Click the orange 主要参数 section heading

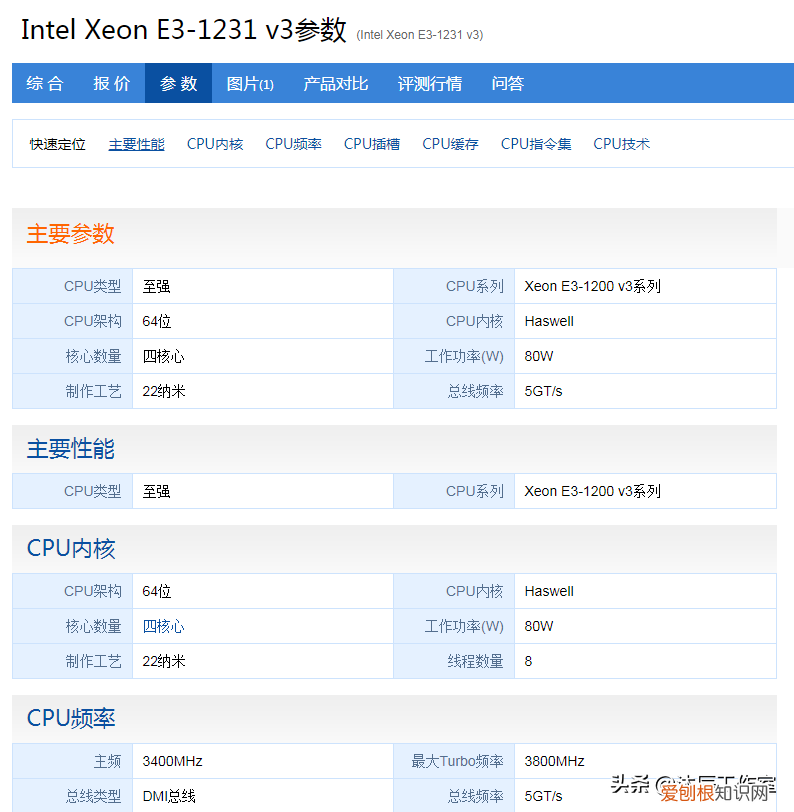click(70, 234)
